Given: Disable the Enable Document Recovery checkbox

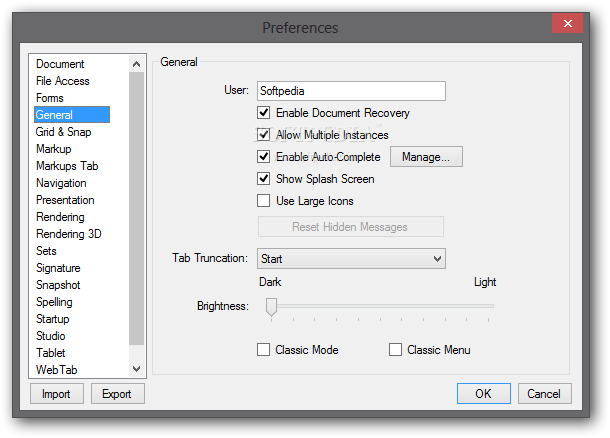Looking at the screenshot, I should [263, 113].
